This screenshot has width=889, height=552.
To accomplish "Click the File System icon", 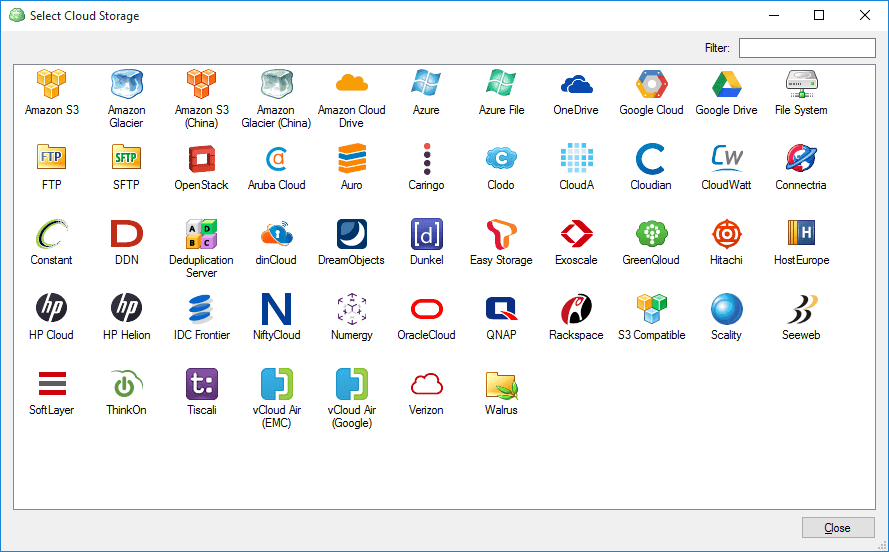I will point(801,84).
